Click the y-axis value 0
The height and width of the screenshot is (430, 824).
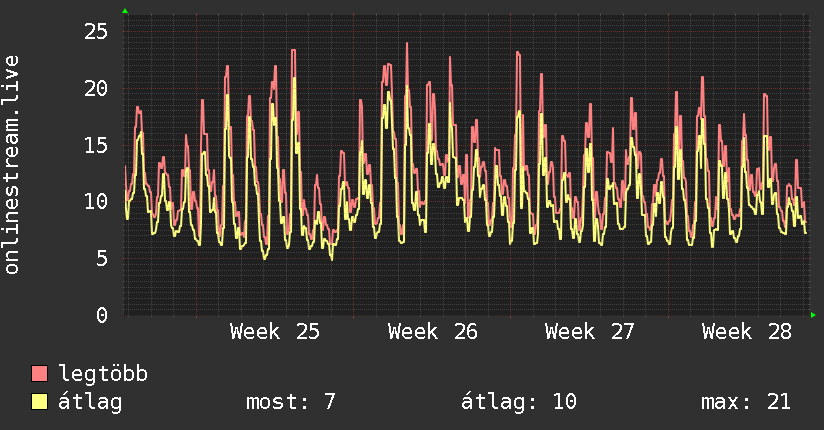pyautogui.click(x=102, y=315)
